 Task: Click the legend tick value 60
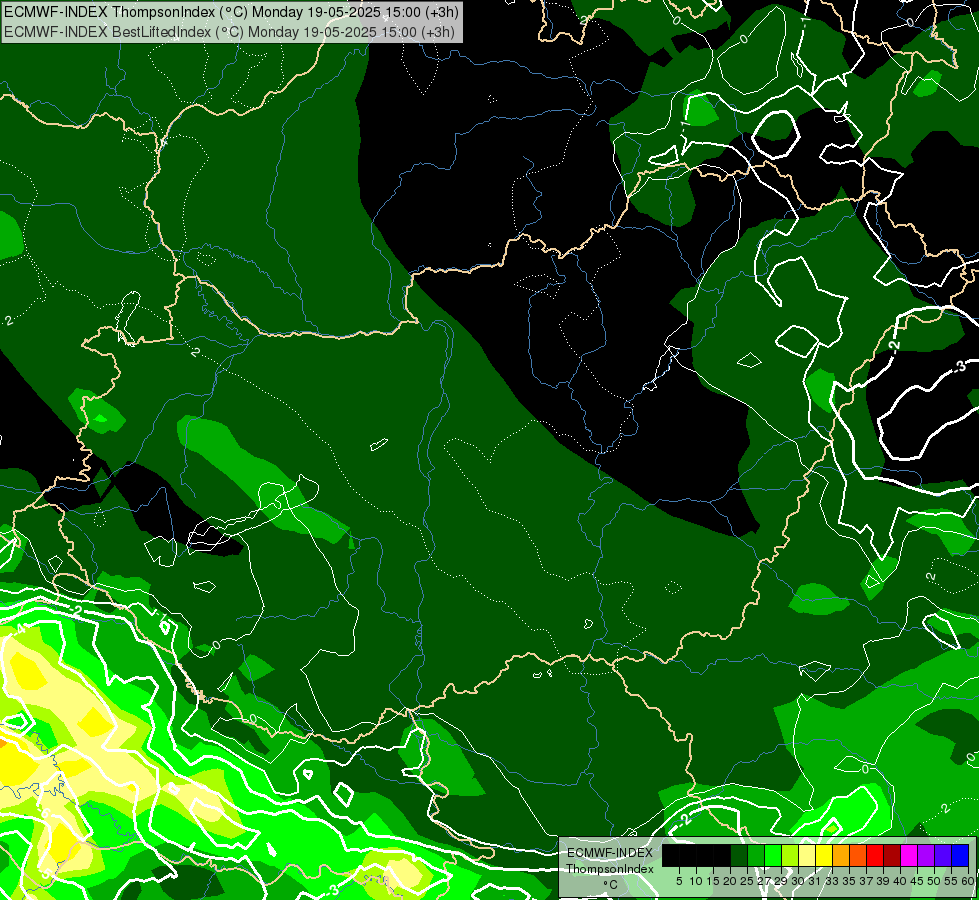[x=968, y=881]
